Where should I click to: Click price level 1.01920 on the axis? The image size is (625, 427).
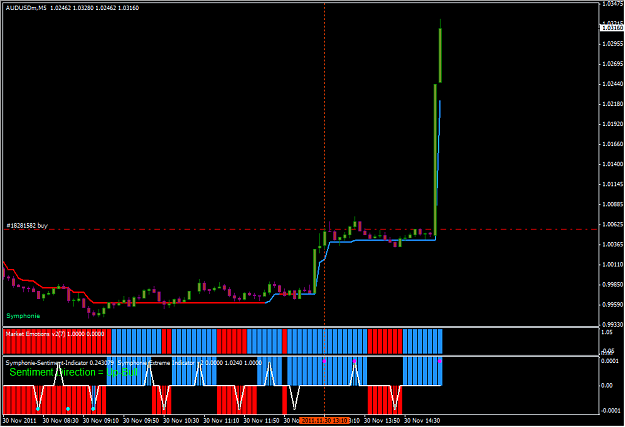613,124
